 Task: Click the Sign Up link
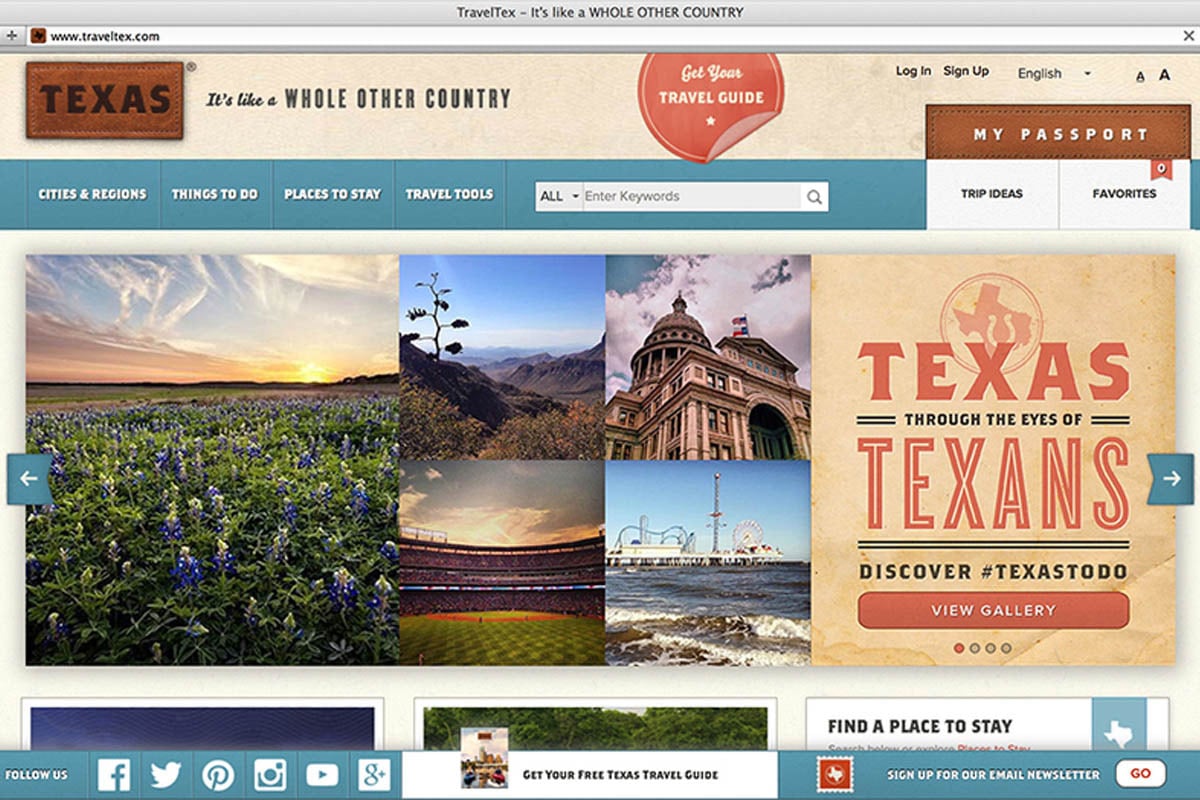tap(966, 71)
